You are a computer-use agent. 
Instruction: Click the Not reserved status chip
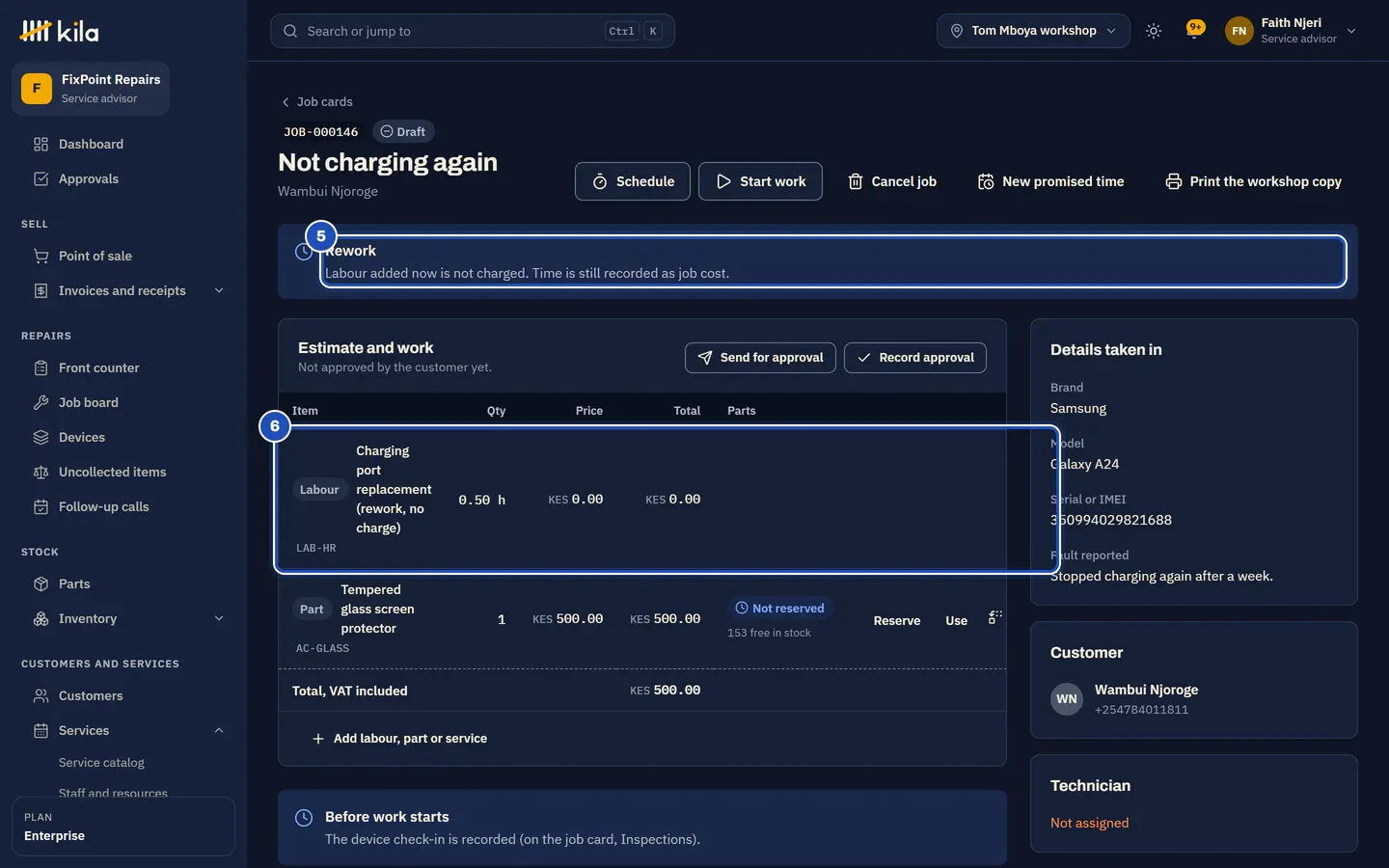(780, 608)
